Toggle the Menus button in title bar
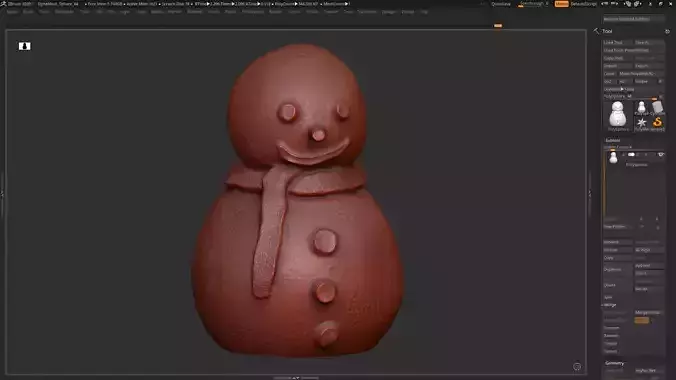Screen dimensions: 676x380 pyautogui.click(x=561, y=4)
